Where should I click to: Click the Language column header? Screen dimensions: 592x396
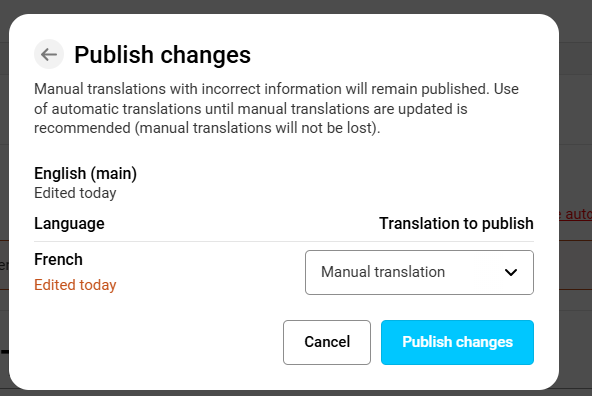pyautogui.click(x=69, y=223)
